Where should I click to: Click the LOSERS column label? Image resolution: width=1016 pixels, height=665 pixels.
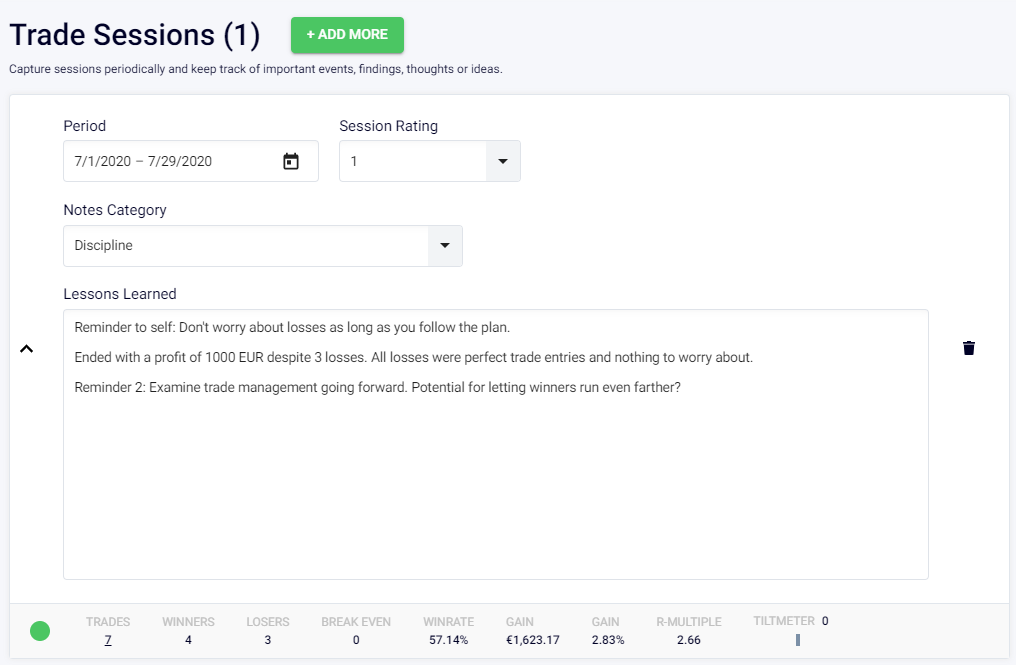pos(268,622)
